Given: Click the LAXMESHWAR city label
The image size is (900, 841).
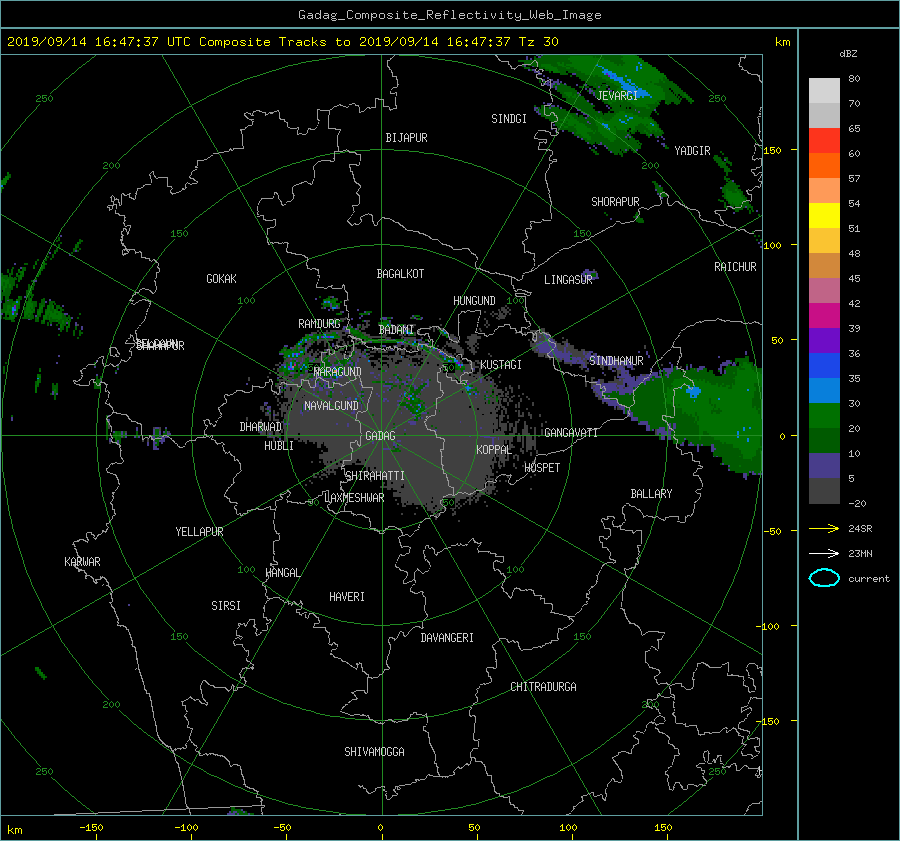Looking at the screenshot, I should (354, 498).
